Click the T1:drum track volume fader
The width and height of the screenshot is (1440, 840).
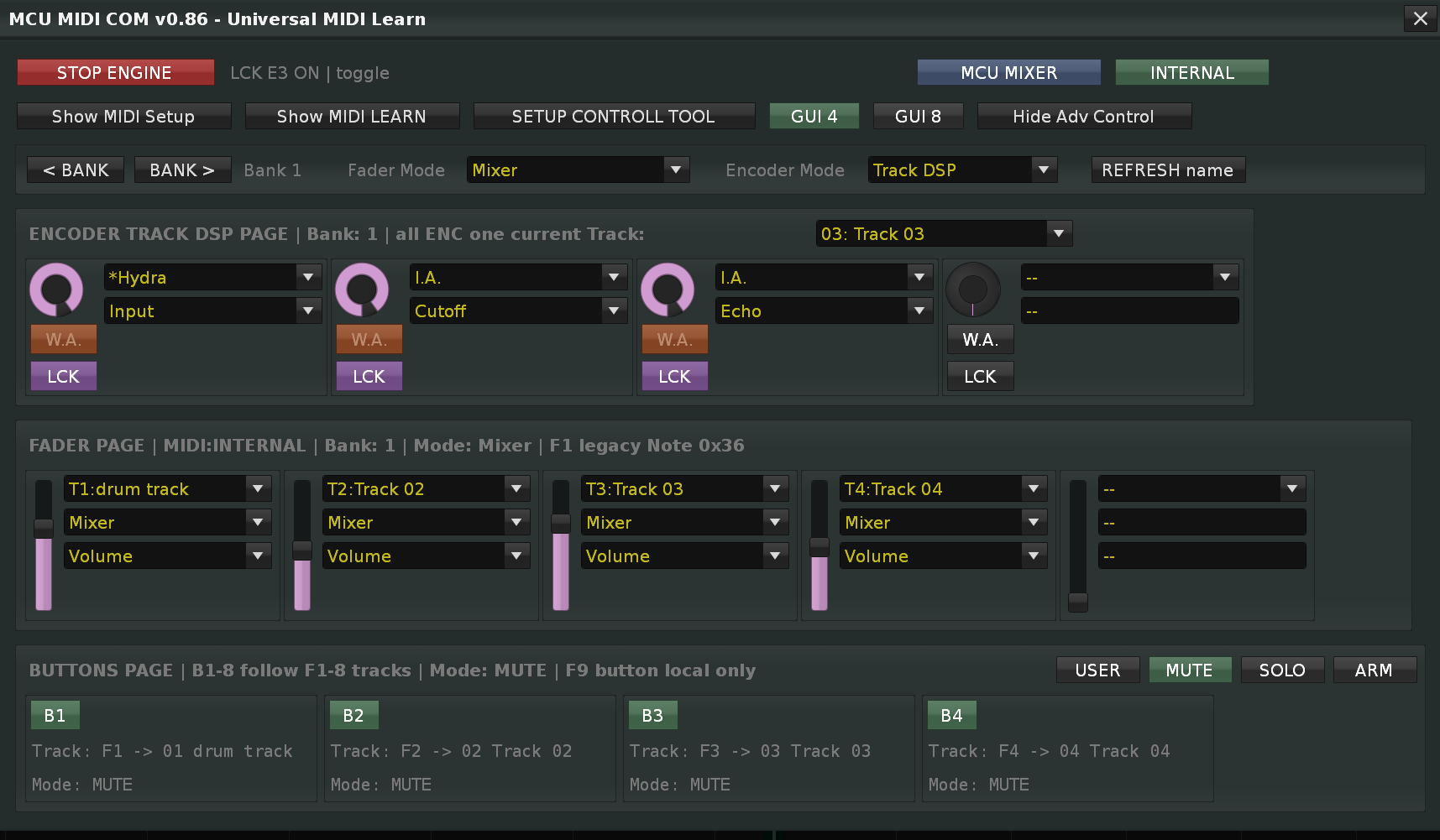[x=44, y=545]
